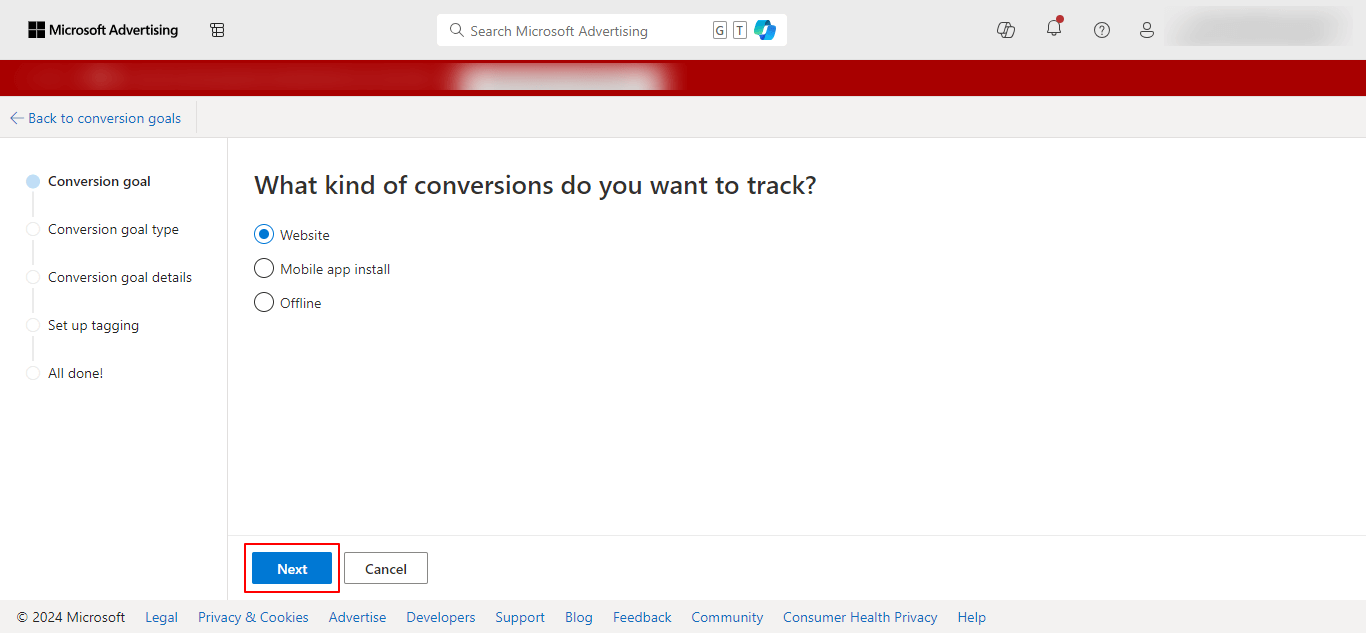This screenshot has width=1366, height=633.
Task: Go to the All done! step
Action: [75, 373]
